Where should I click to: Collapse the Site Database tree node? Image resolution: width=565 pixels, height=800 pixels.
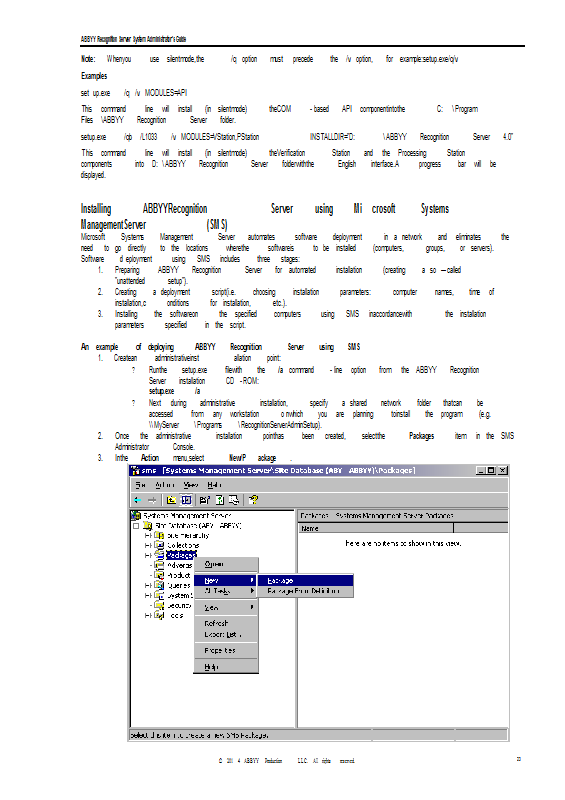coord(136,526)
